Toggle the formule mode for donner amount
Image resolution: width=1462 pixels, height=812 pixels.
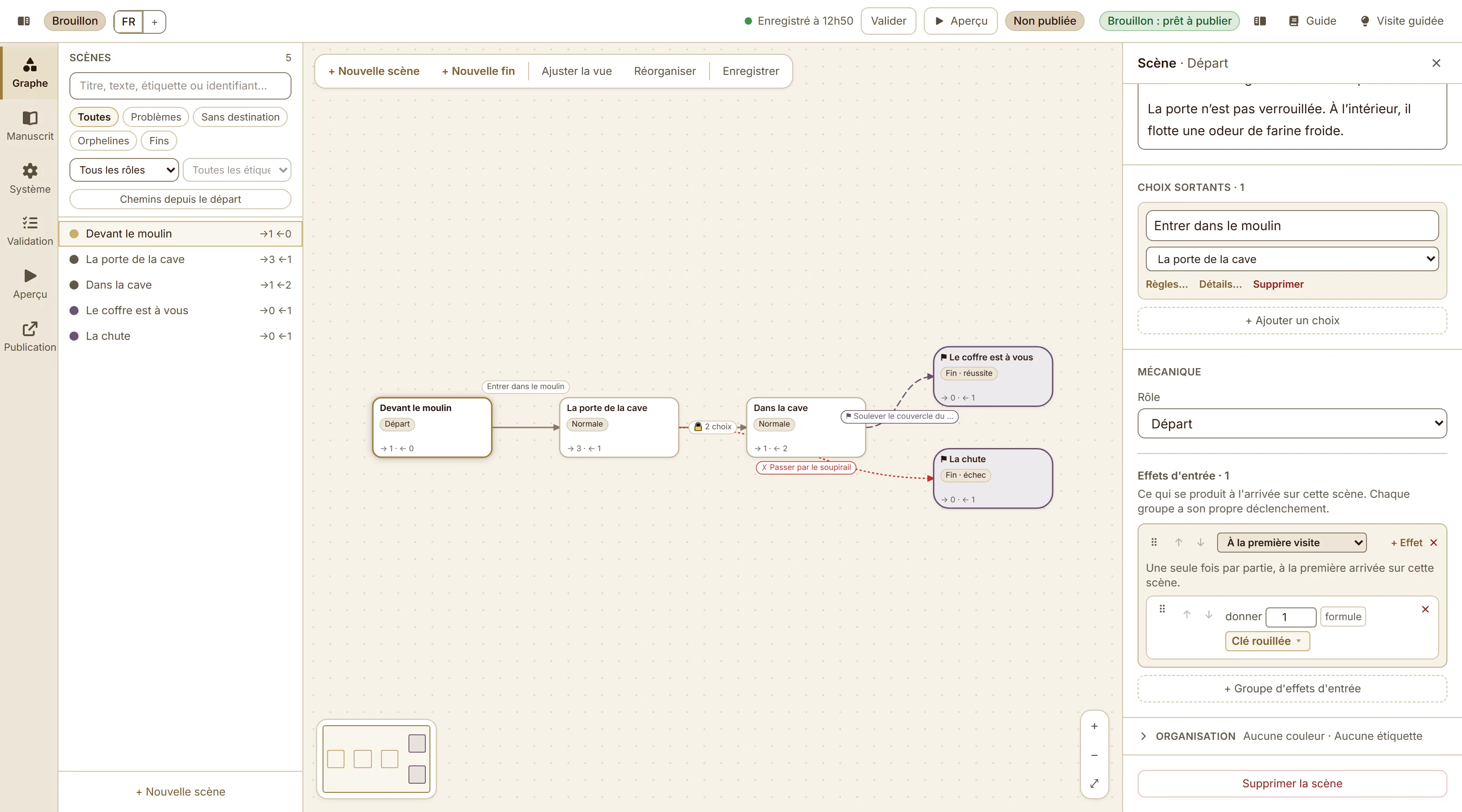click(1343, 617)
